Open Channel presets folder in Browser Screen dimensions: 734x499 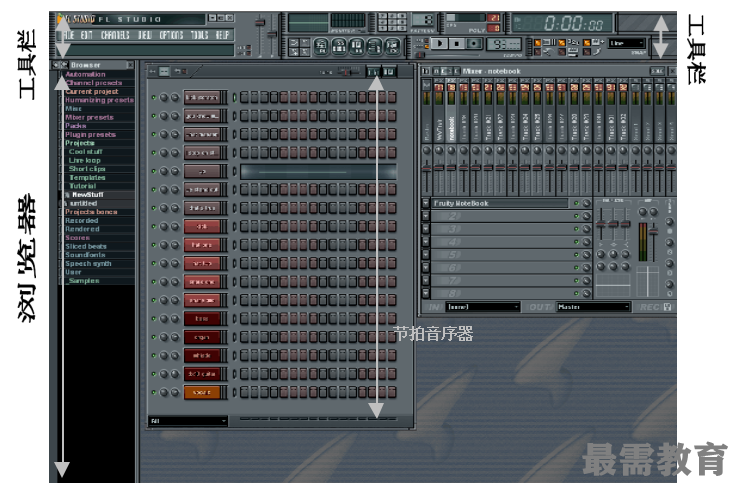point(94,82)
